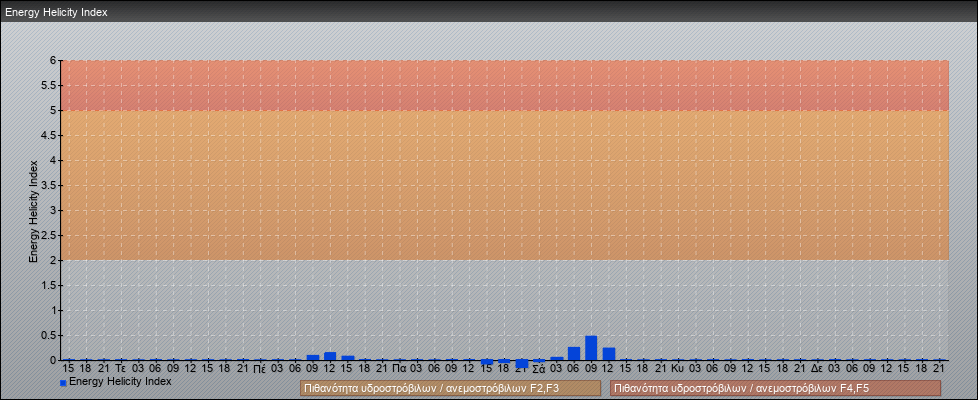
Task: Click the Σά day label on x-axis
Action: pyautogui.click(x=539, y=369)
